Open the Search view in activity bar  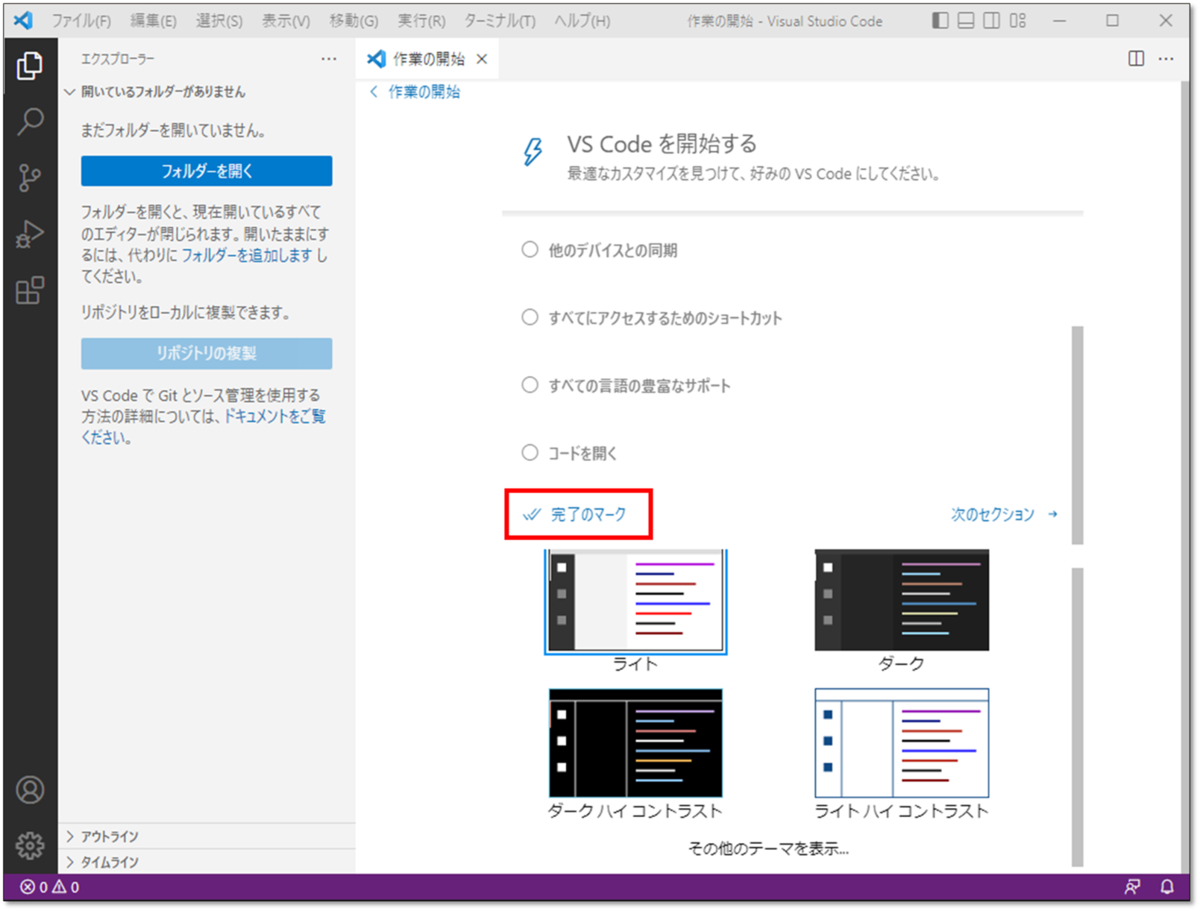(x=30, y=122)
